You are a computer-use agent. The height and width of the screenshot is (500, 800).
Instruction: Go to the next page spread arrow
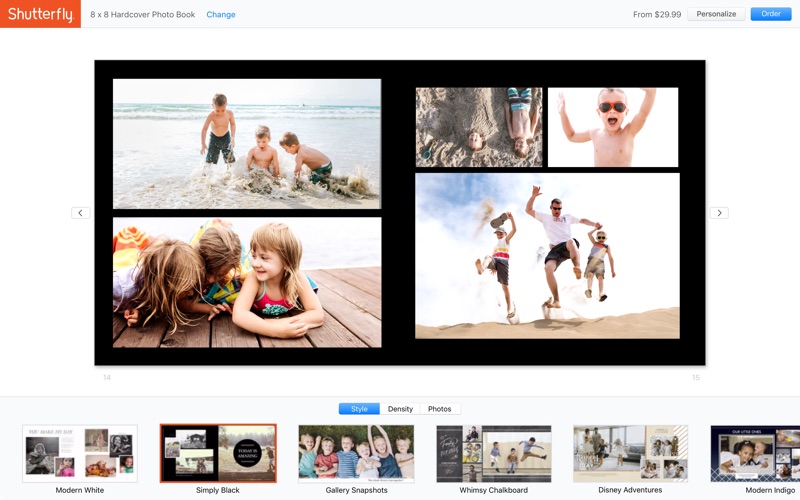tap(719, 213)
